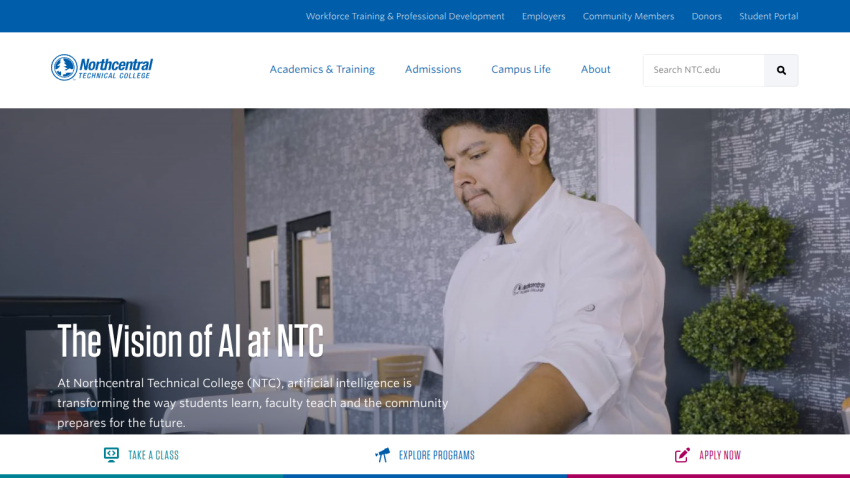Viewport: 850px width, 478px height.
Task: Click the Northcentral Technical College logo
Action: click(x=102, y=67)
